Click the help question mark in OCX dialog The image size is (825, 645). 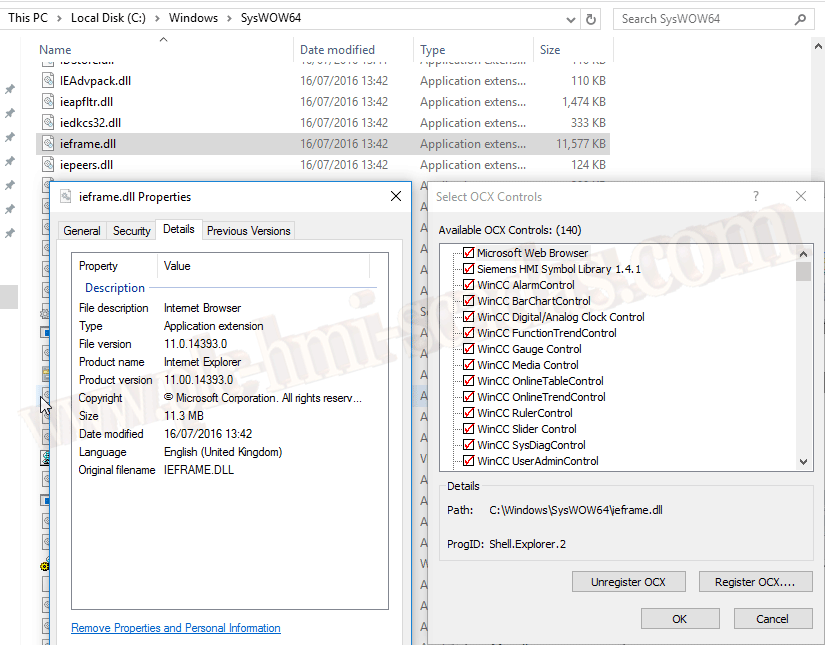pyautogui.click(x=755, y=197)
